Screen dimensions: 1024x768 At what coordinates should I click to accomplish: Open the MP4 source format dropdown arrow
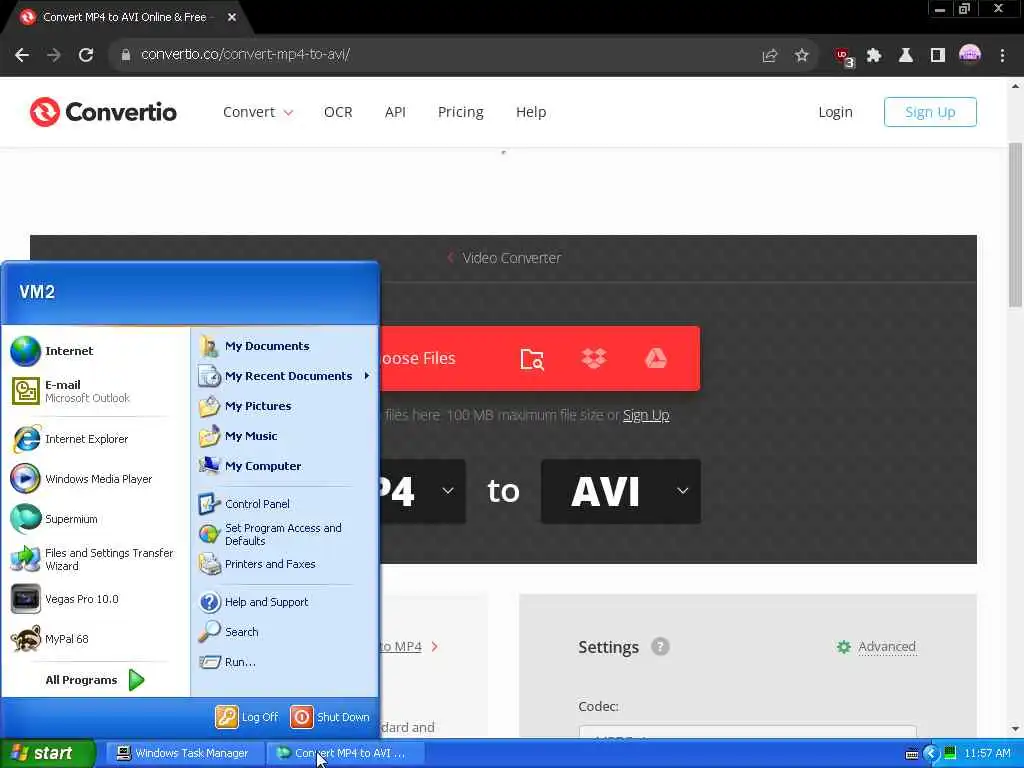pyautogui.click(x=448, y=490)
